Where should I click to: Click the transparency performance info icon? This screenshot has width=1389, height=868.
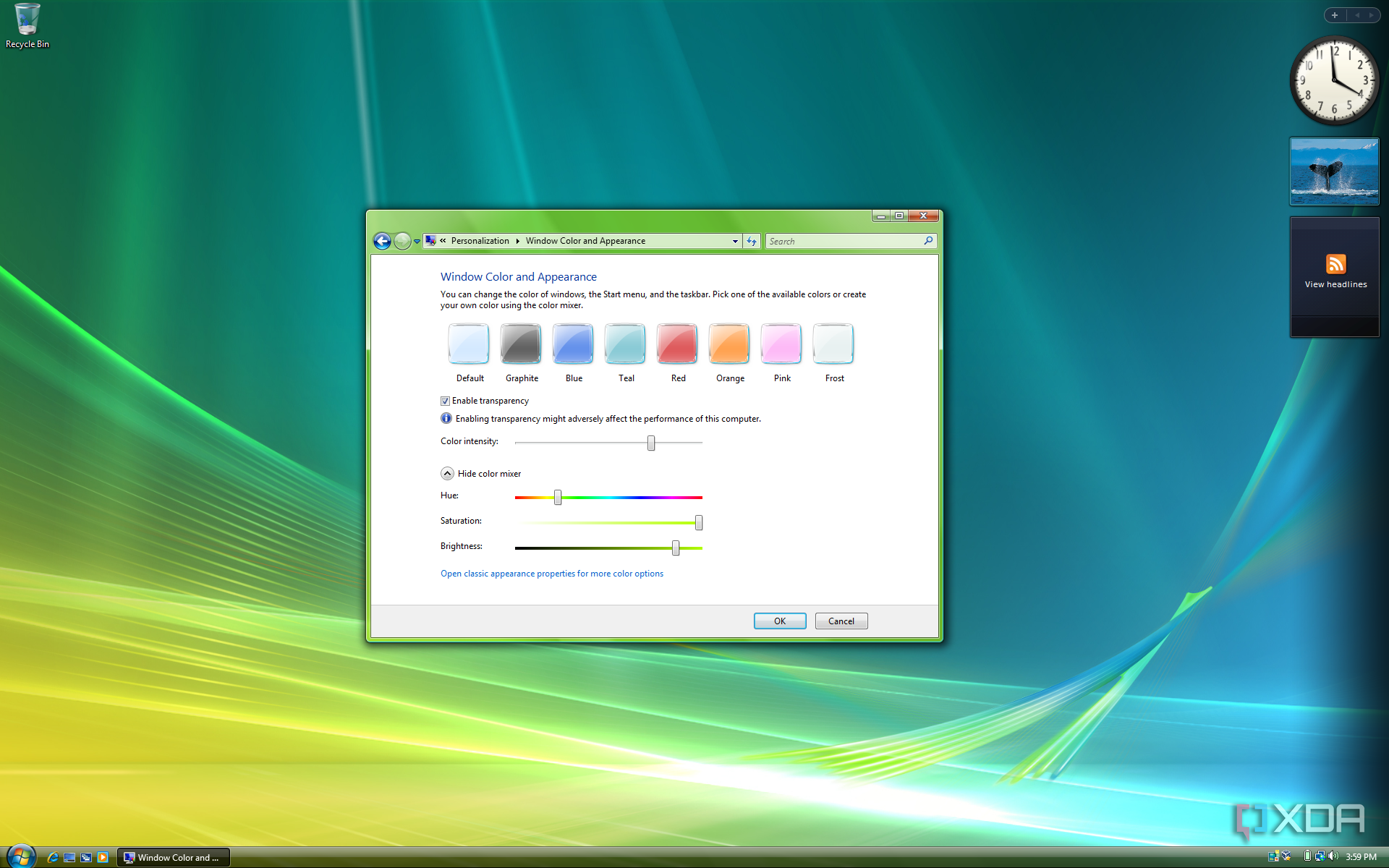point(446,418)
